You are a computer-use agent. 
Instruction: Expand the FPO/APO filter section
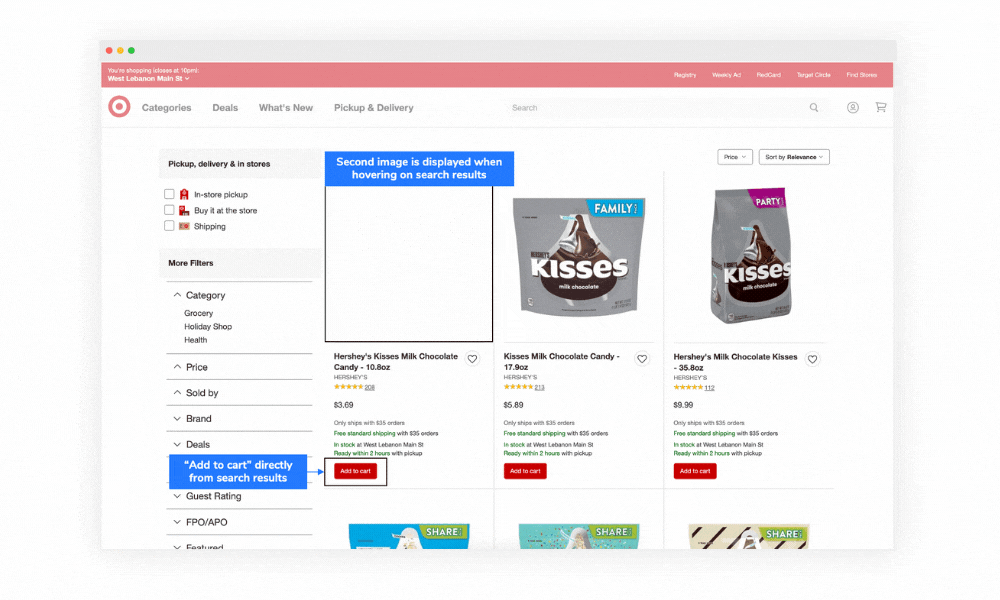[177, 522]
